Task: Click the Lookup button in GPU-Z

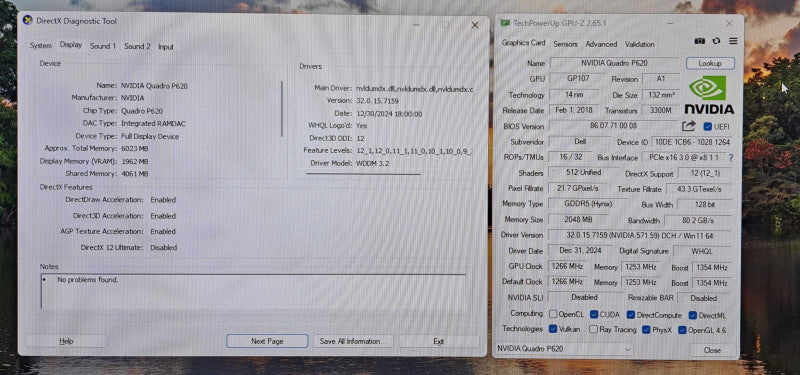Action: [710, 63]
